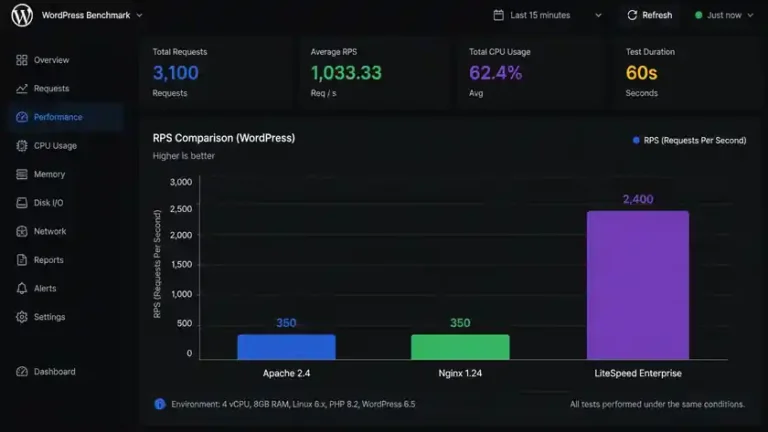This screenshot has height=432, width=768.
Task: Click the environment info icon
Action: tap(160, 404)
